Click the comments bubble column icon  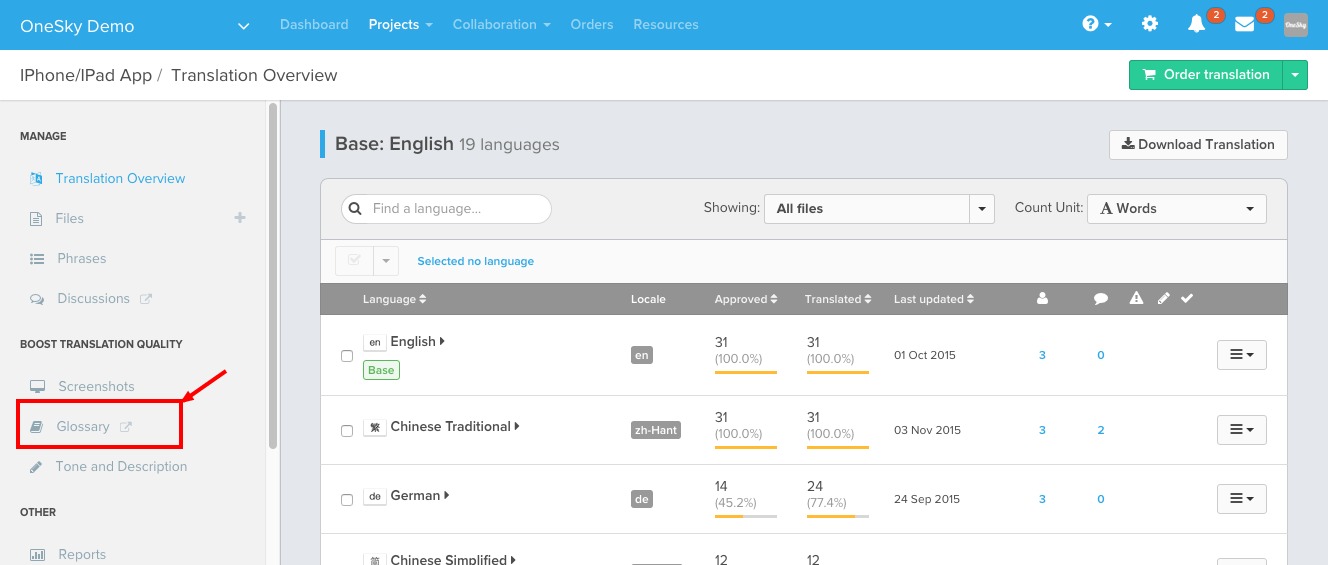click(1101, 298)
